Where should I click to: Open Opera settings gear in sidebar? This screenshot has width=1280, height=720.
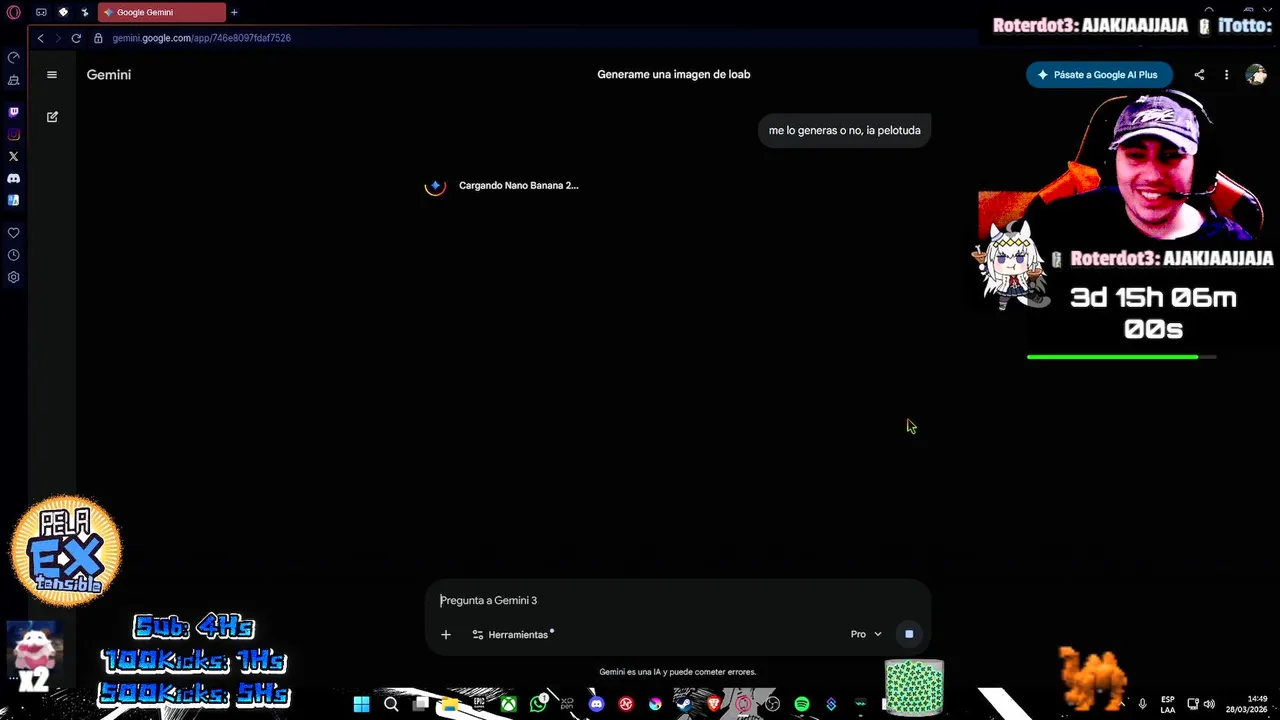click(x=13, y=277)
